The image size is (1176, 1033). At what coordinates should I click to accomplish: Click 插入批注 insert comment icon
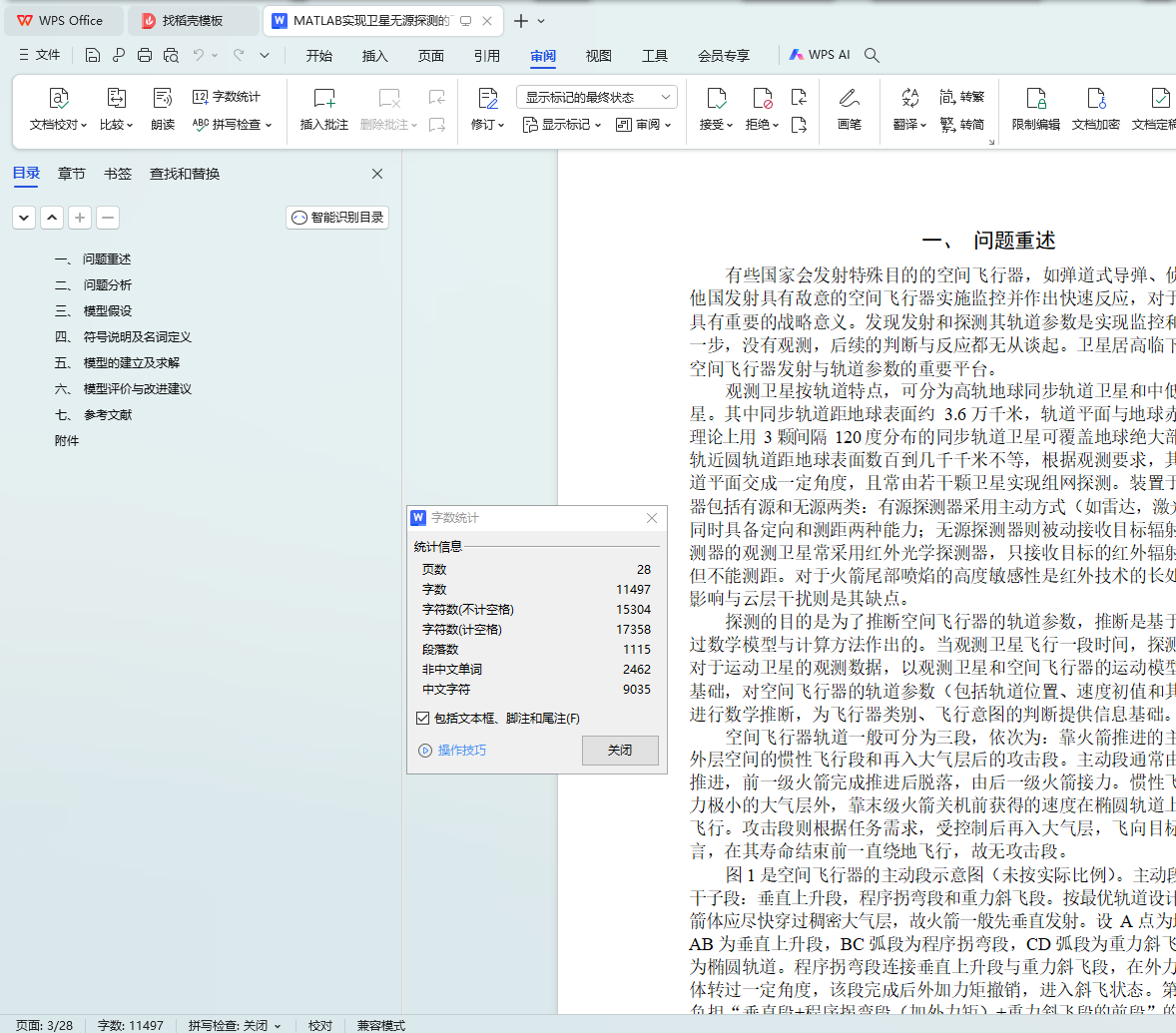point(324,98)
